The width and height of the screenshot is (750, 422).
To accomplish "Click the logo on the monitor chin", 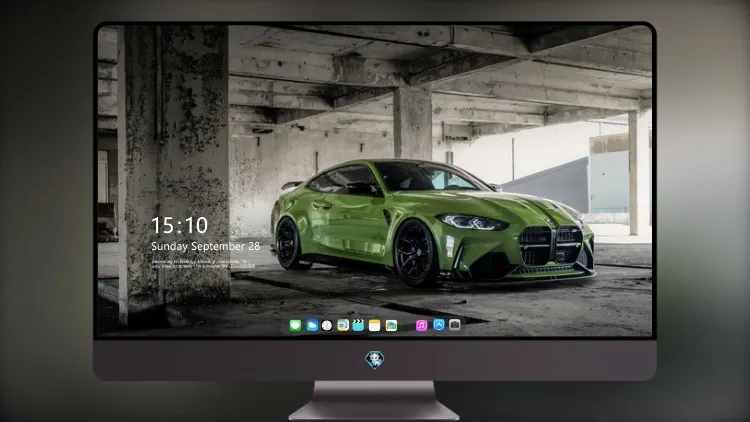I will click(375, 360).
